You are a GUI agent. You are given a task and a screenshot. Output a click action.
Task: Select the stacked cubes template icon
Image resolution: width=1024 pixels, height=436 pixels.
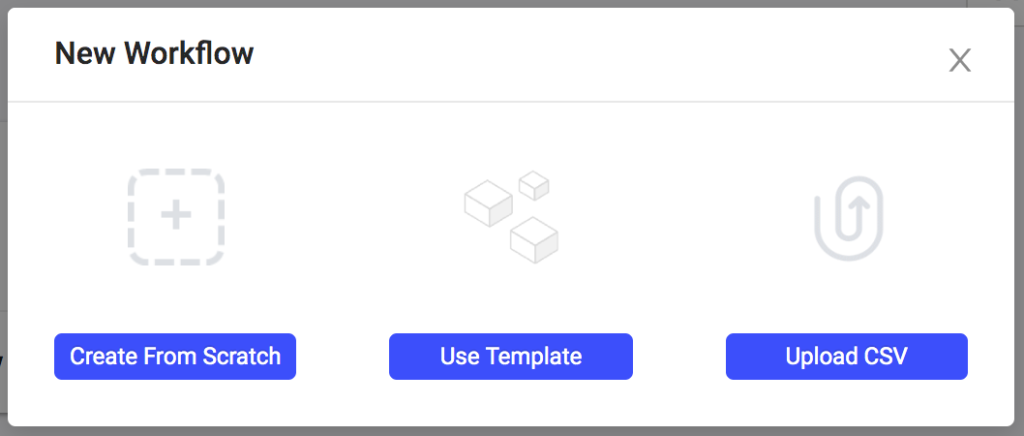(511, 217)
